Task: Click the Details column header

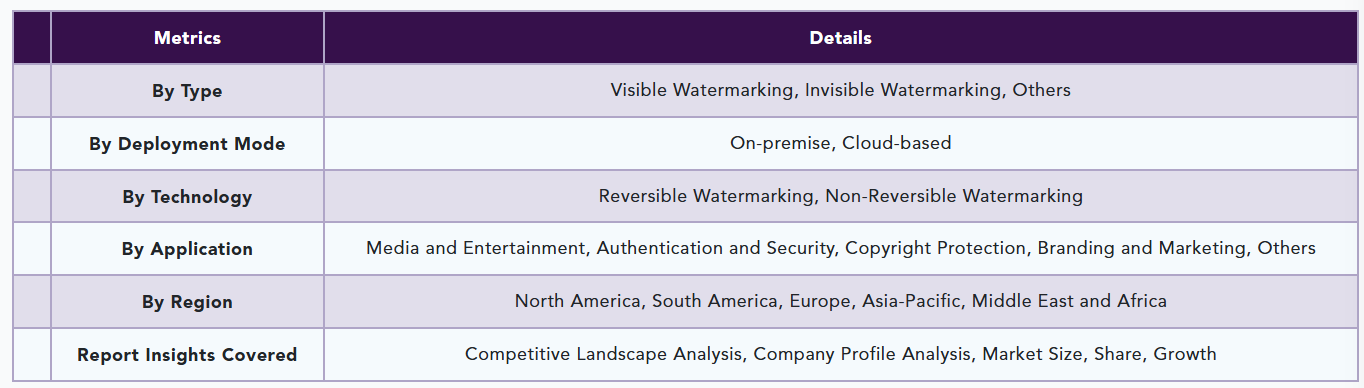Action: point(840,38)
